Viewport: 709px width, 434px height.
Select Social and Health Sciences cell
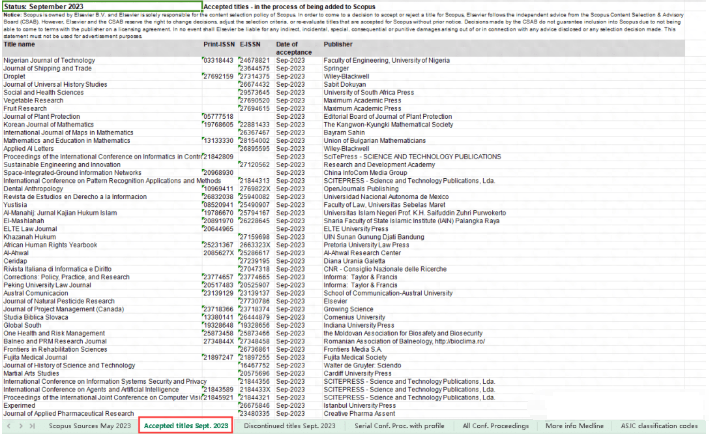43,93
